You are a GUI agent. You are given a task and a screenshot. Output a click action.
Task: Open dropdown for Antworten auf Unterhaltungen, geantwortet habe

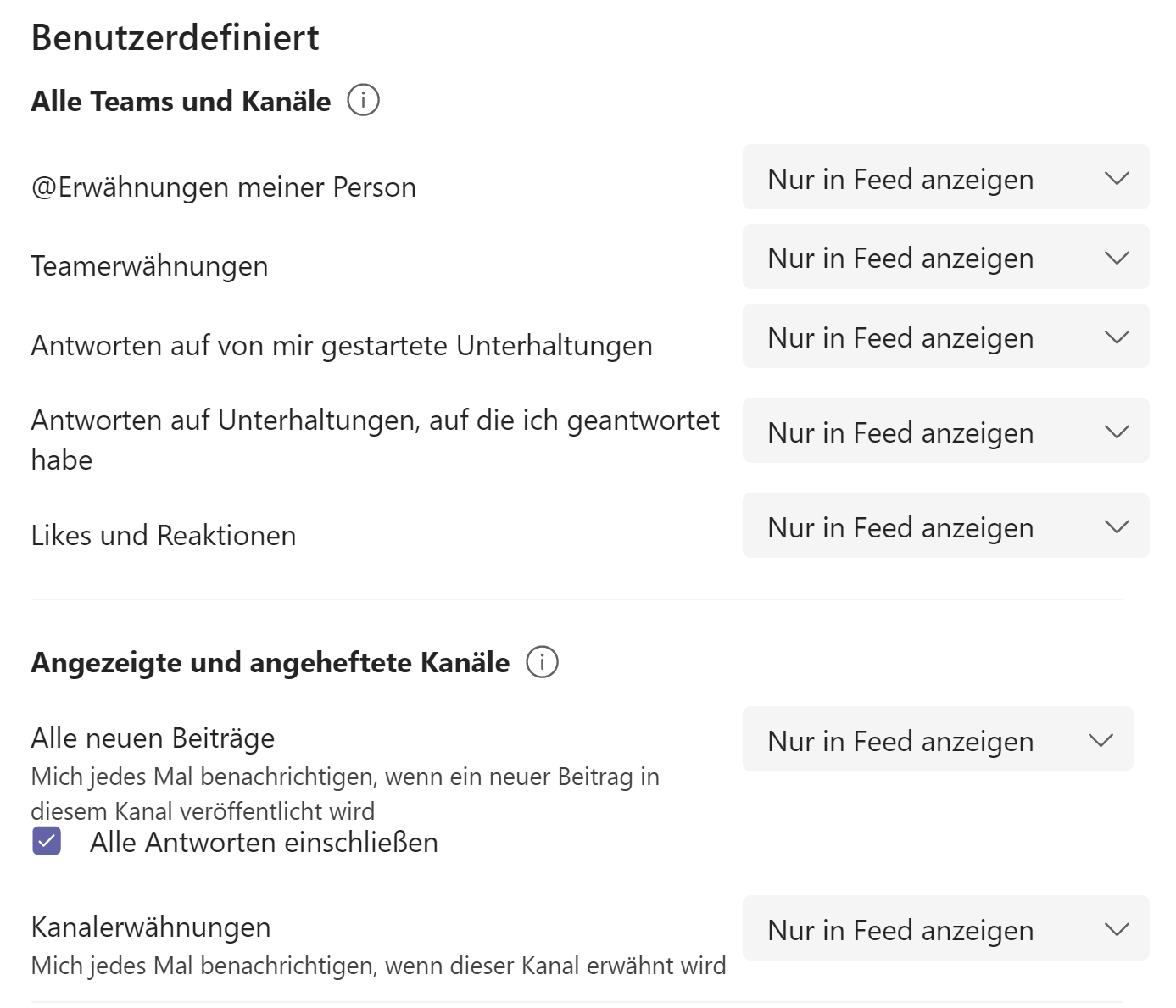pyautogui.click(x=945, y=432)
